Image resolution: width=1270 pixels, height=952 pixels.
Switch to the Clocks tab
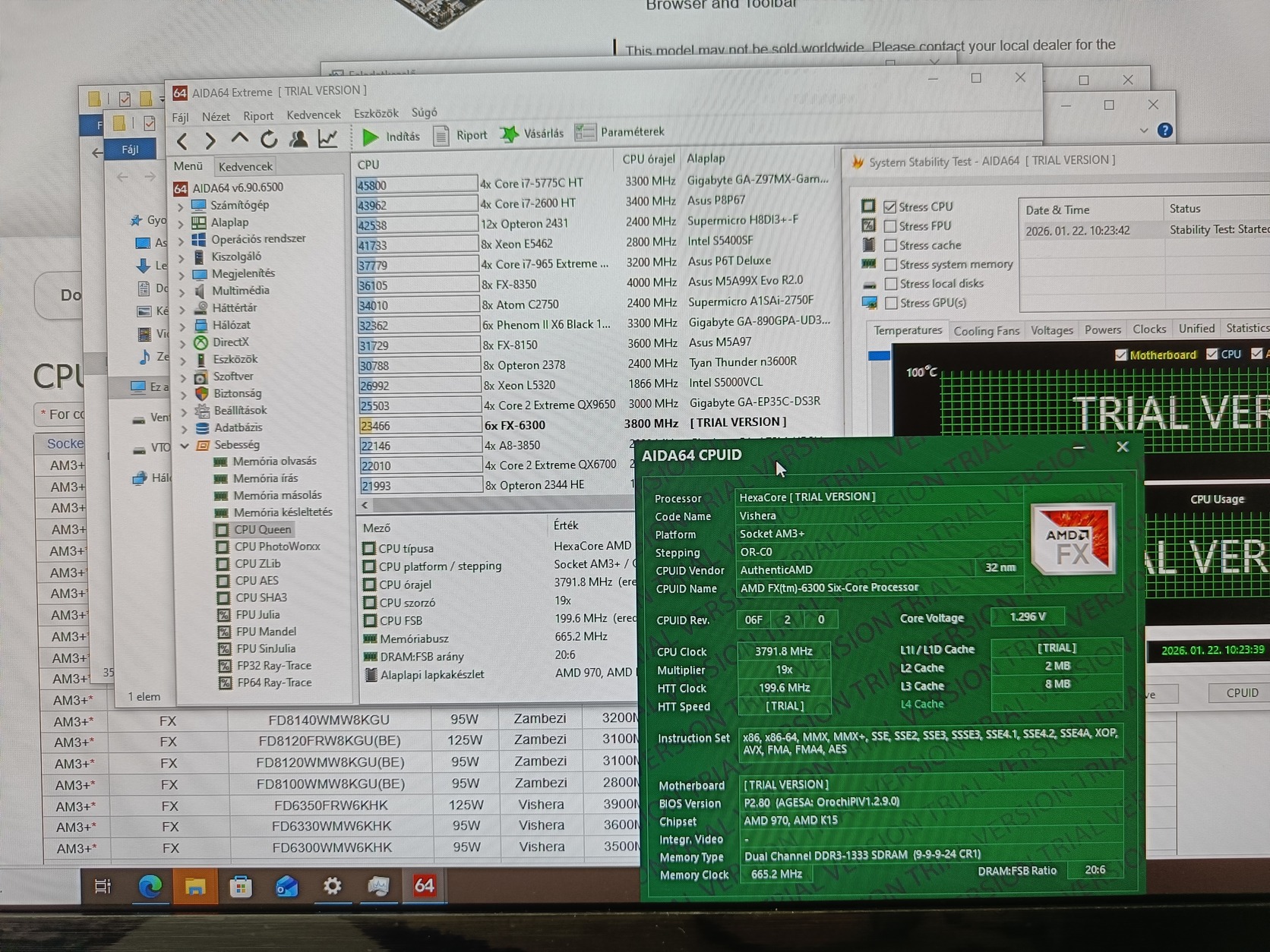[1148, 329]
